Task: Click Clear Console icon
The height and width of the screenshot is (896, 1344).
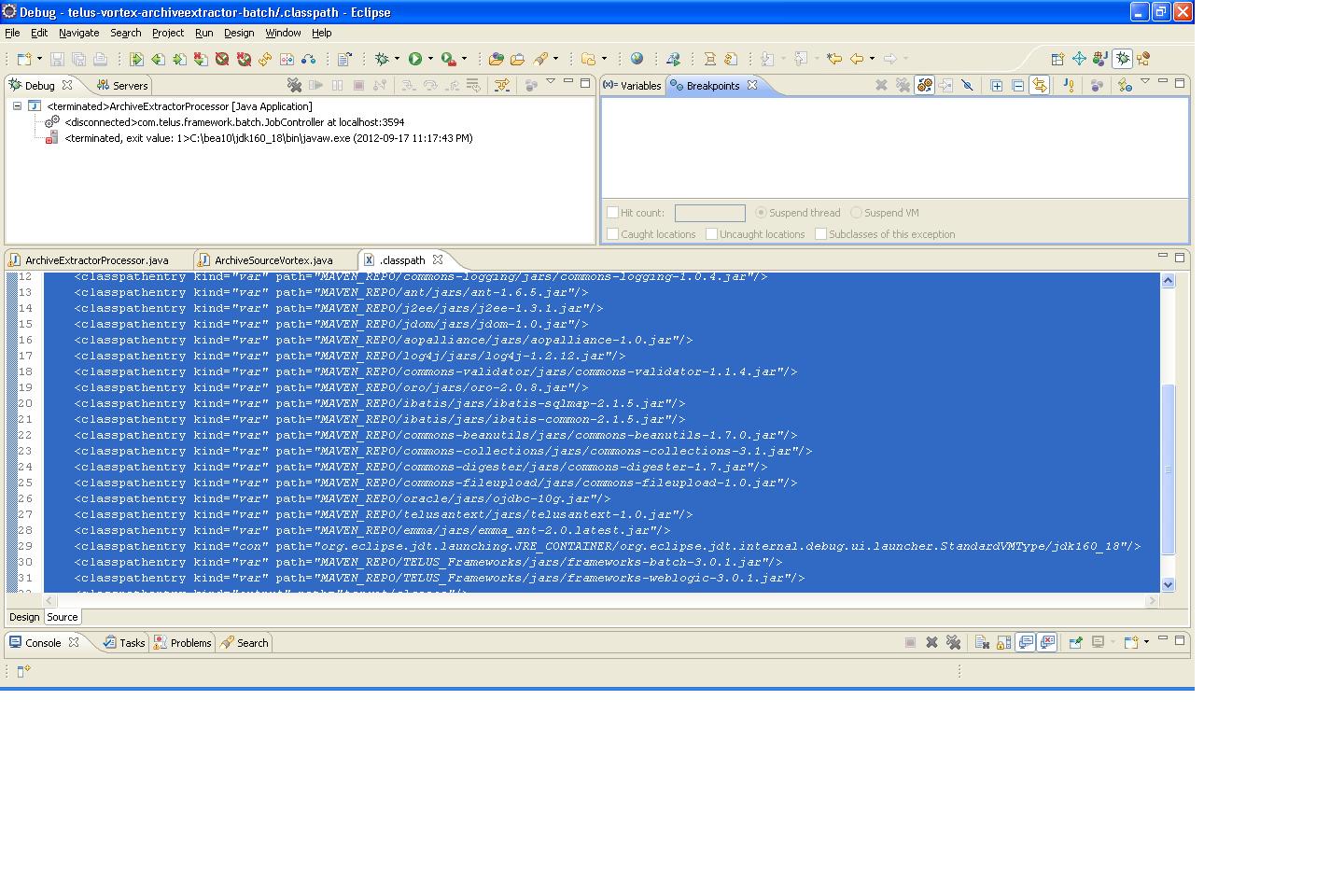Action: click(x=982, y=642)
